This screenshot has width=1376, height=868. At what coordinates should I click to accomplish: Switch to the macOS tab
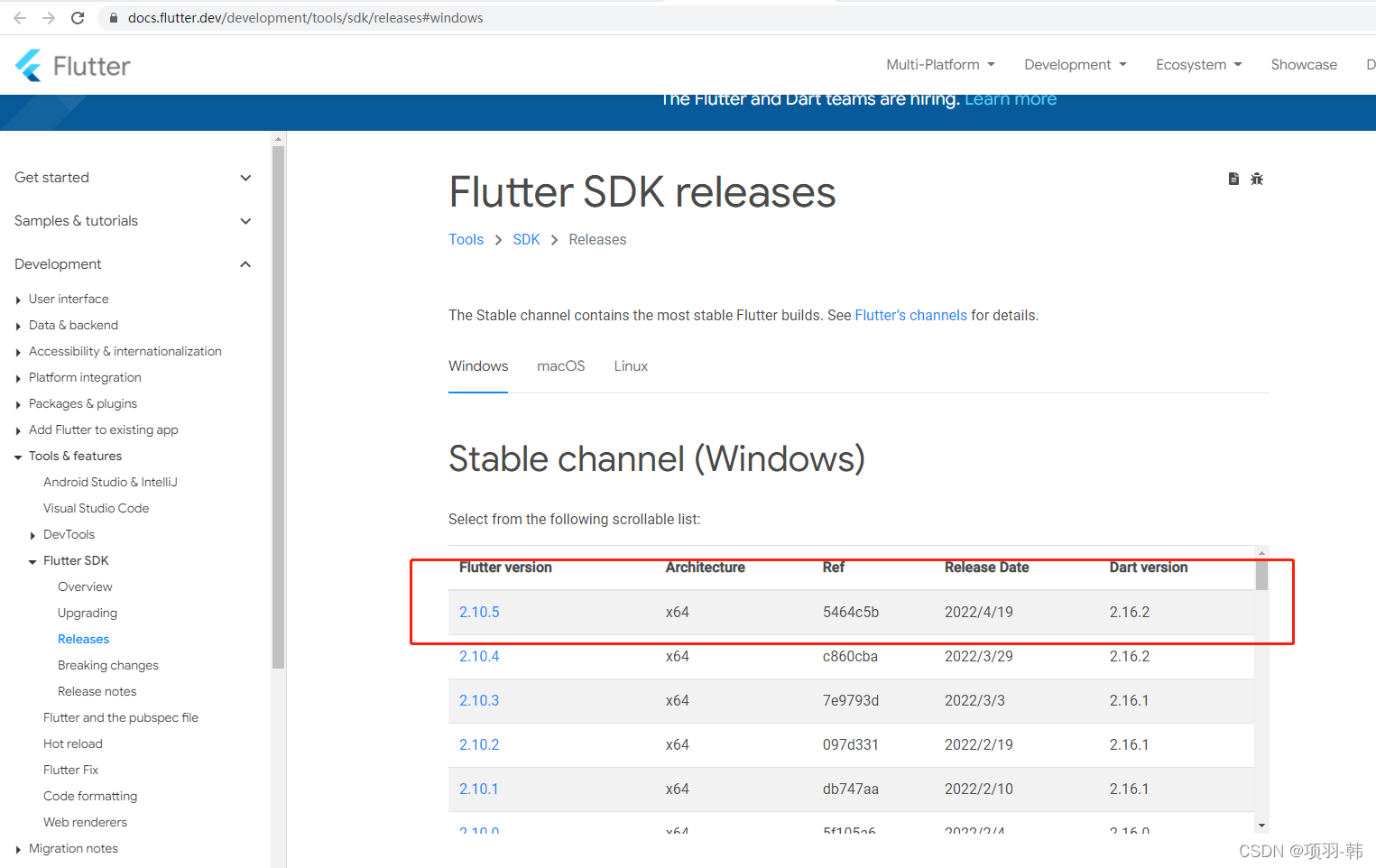point(560,365)
